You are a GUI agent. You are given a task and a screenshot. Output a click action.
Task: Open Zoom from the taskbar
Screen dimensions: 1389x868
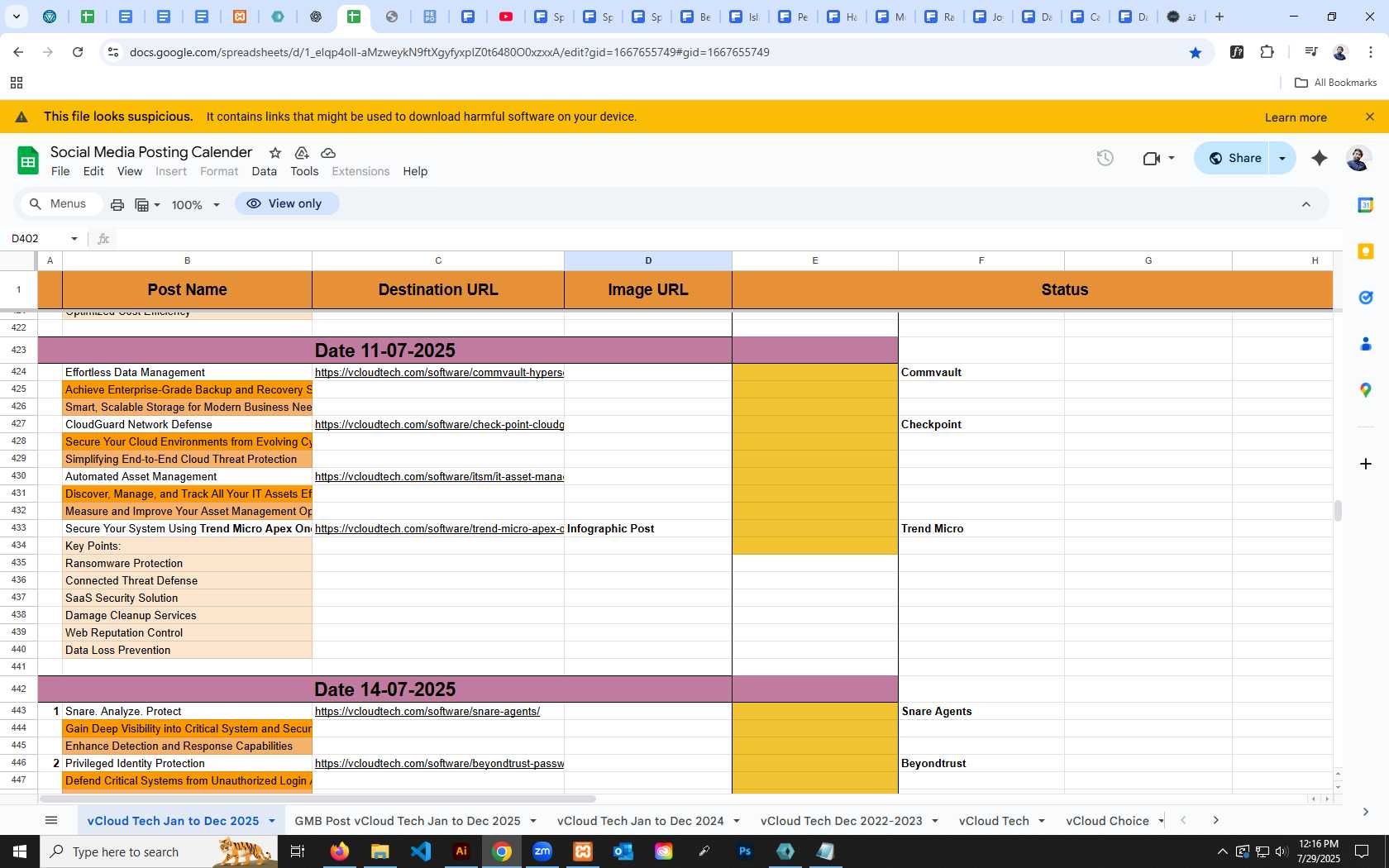click(x=542, y=851)
